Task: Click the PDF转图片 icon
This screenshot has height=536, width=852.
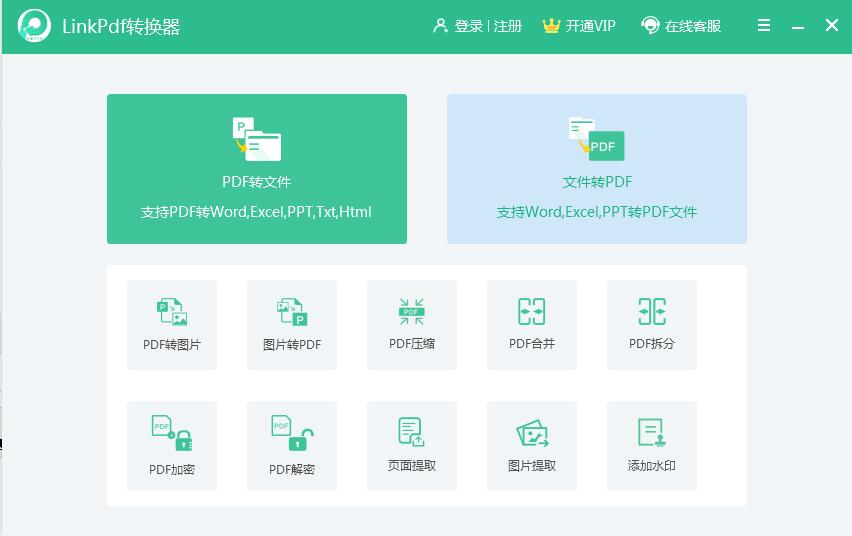Action: 172,311
